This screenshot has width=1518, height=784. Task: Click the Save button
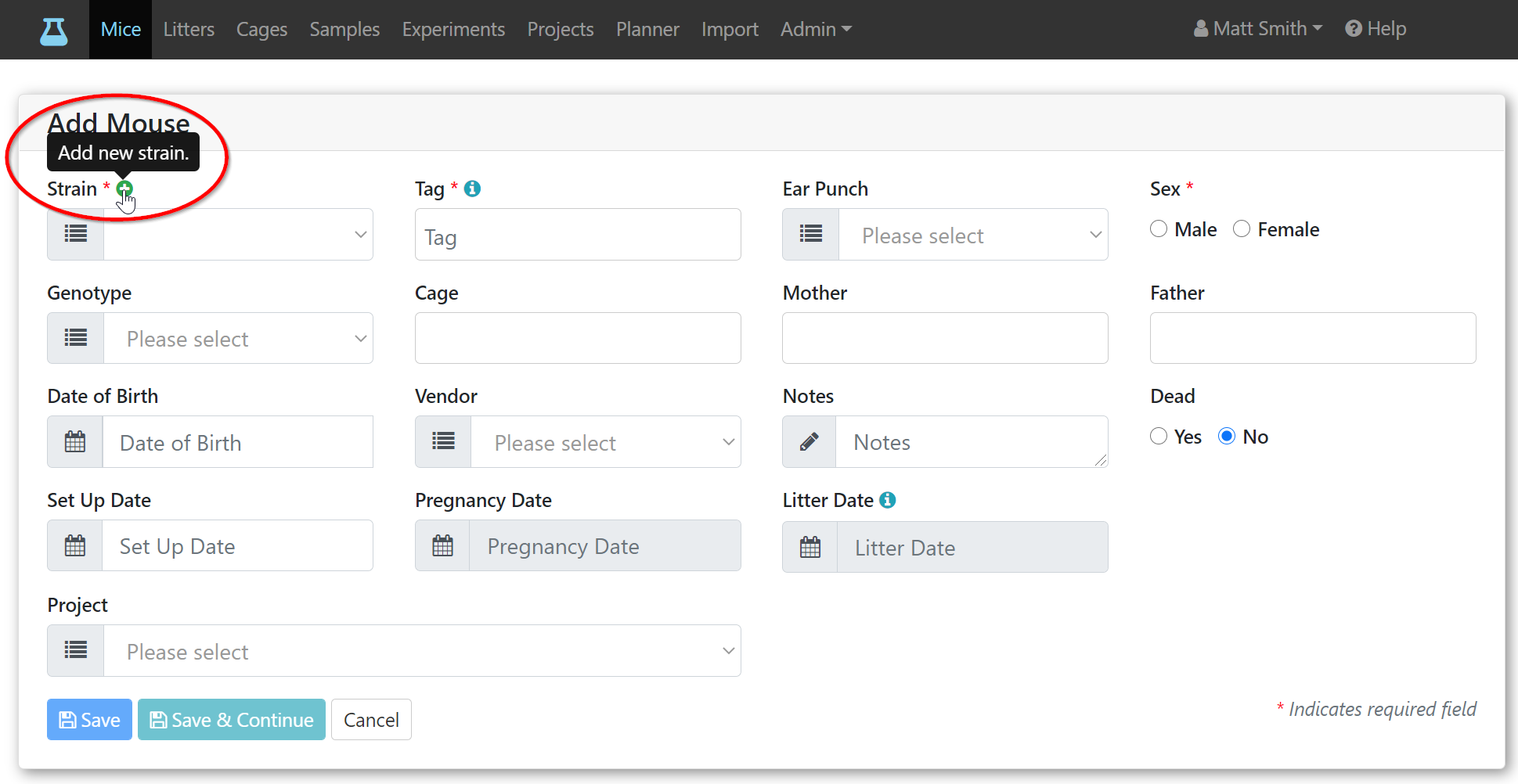point(89,719)
